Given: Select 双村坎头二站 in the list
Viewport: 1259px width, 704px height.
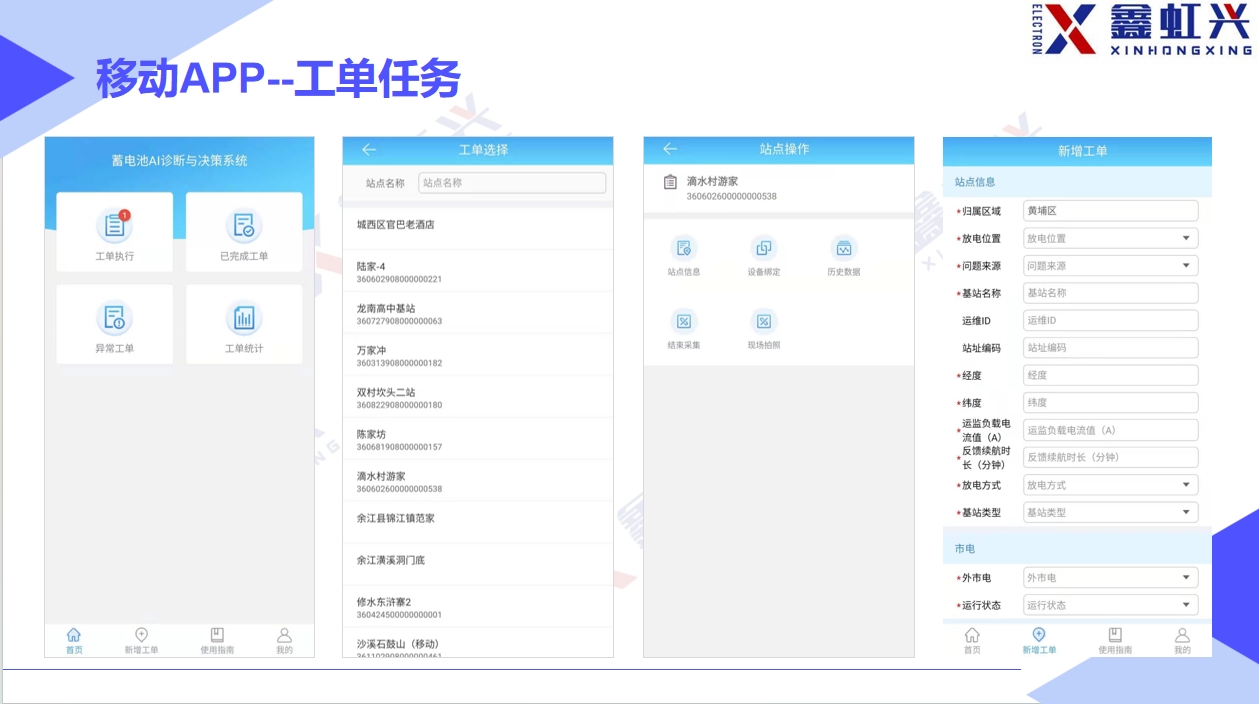Looking at the screenshot, I should click(x=478, y=397).
